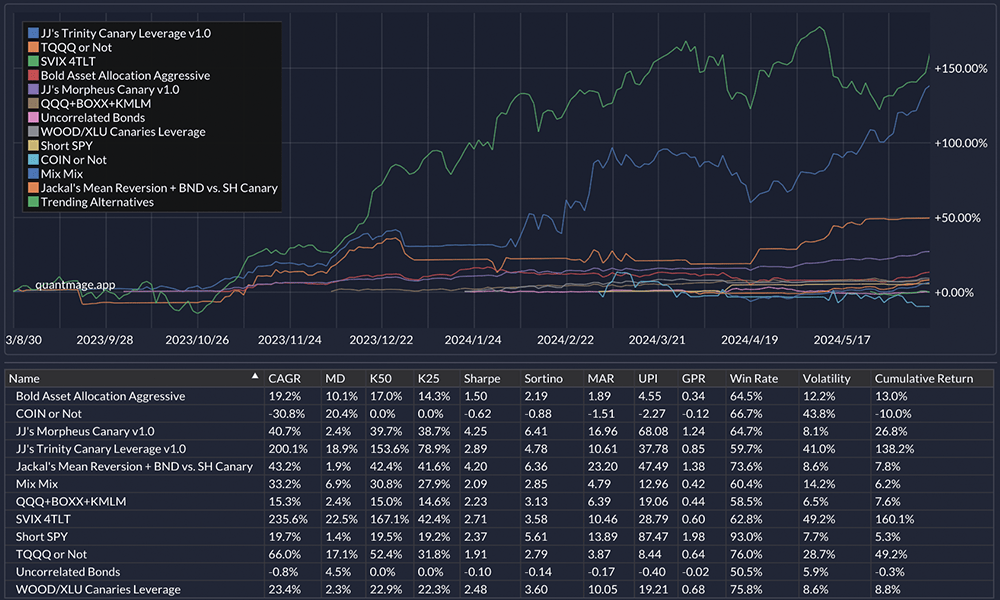This screenshot has height=600, width=1000.
Task: Click Short SPY win rate 93.0%
Action: pos(746,536)
